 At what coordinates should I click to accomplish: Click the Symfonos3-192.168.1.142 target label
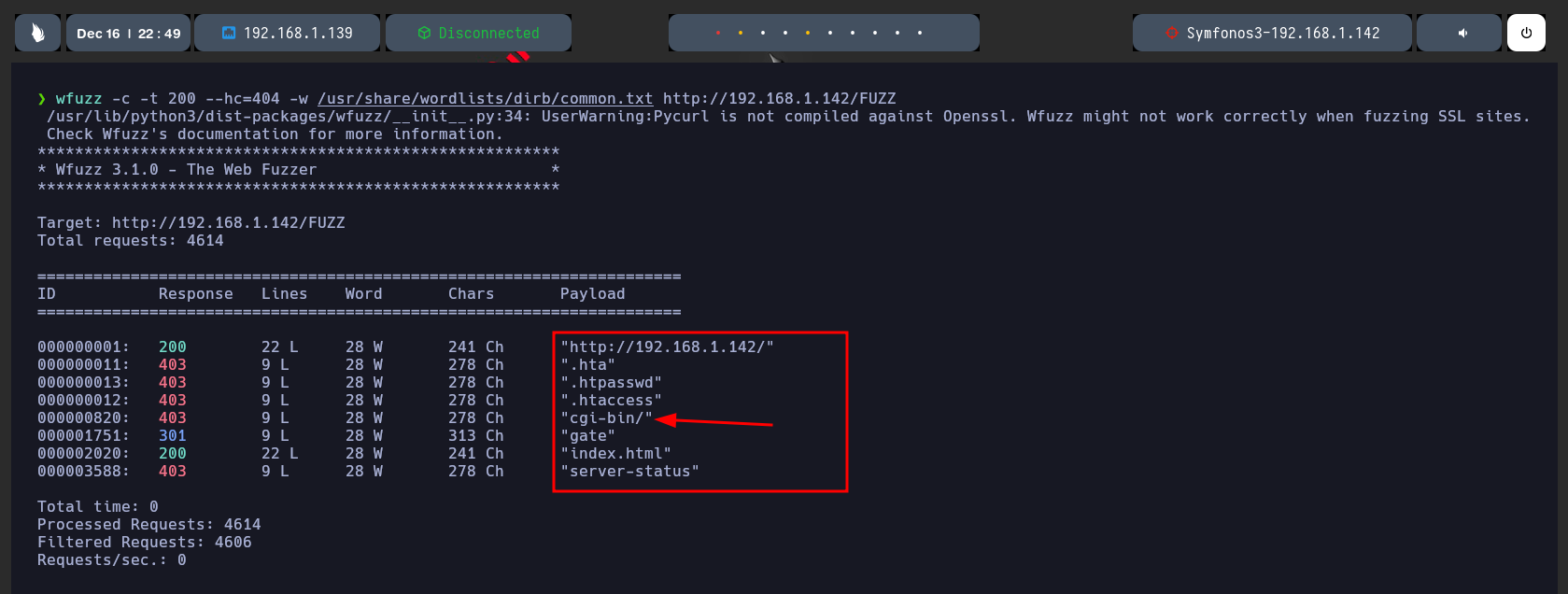point(1282,33)
